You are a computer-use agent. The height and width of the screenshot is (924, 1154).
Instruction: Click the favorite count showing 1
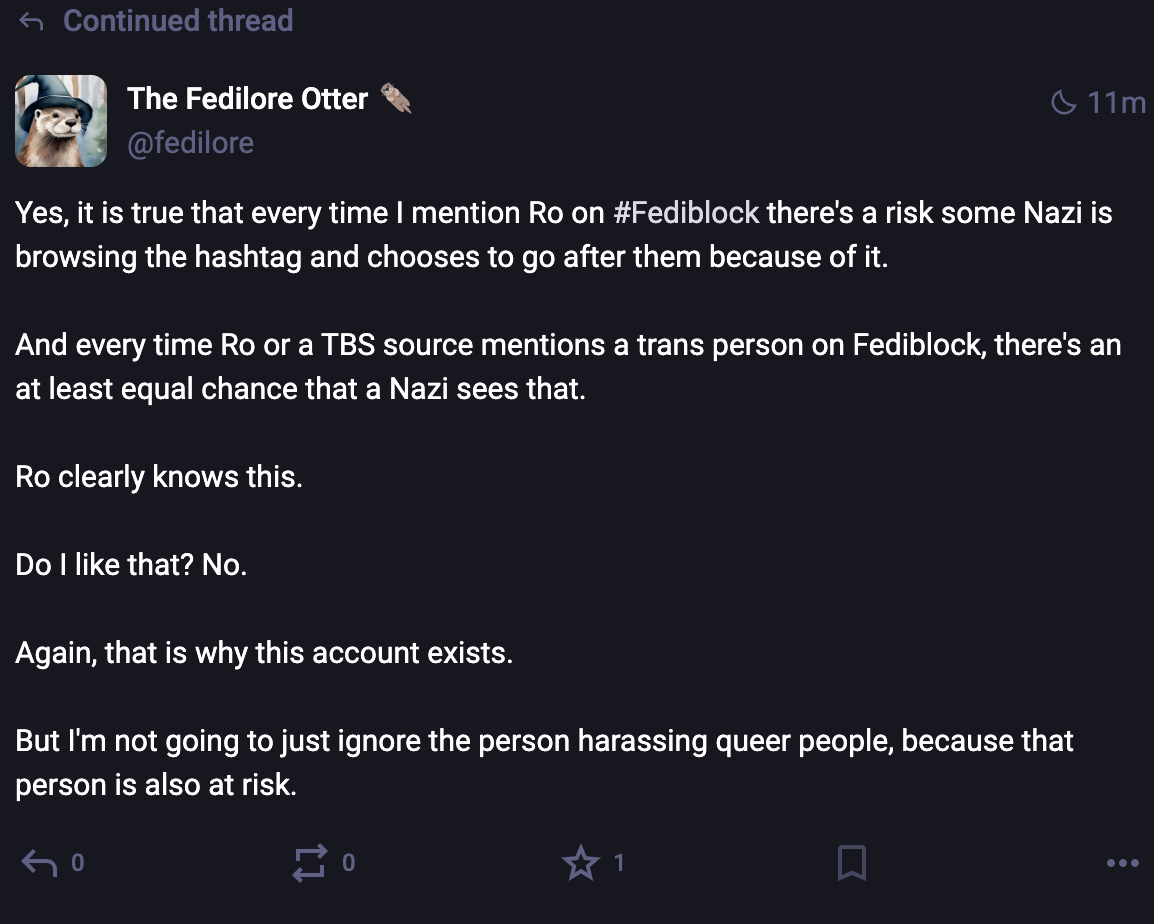click(619, 862)
